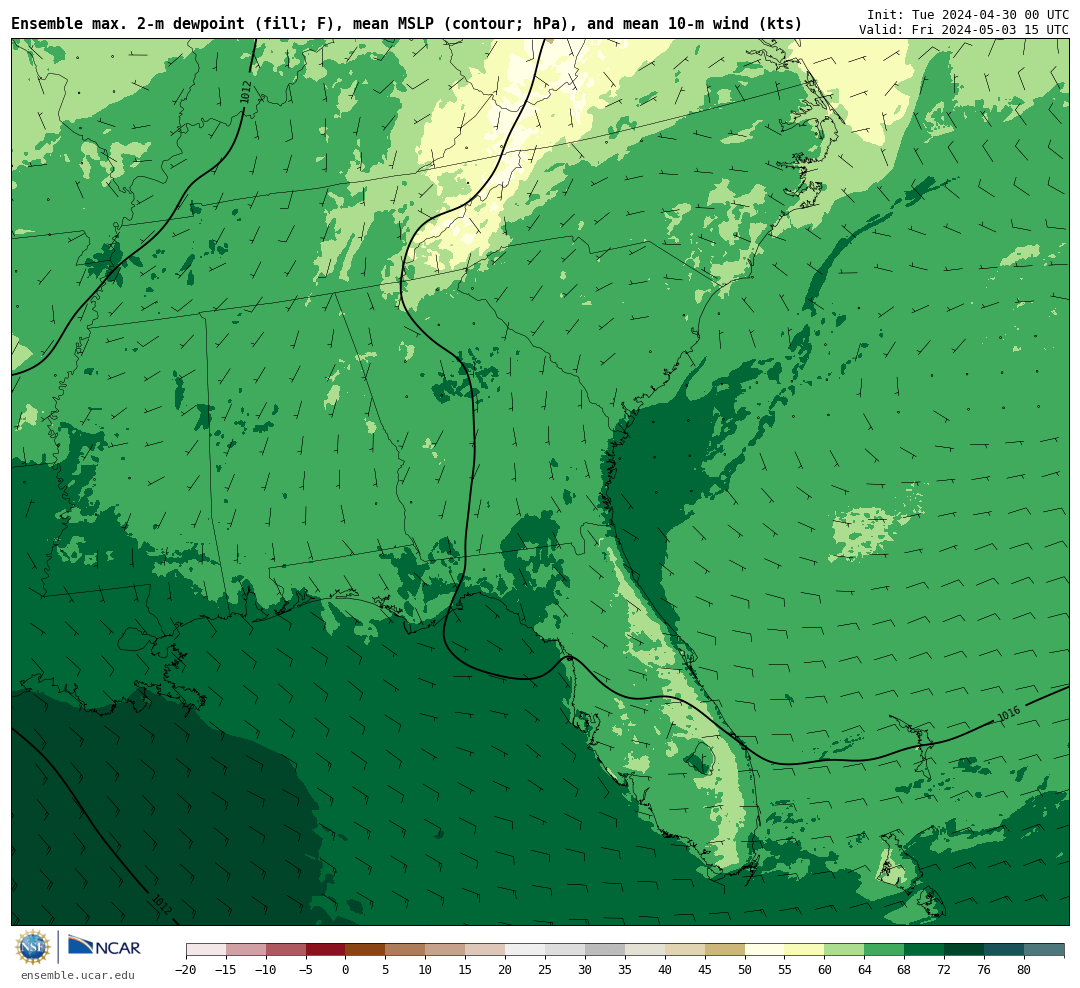Click the NCAR logo
Viewport: 1080px width, 988px height.
pos(105,947)
